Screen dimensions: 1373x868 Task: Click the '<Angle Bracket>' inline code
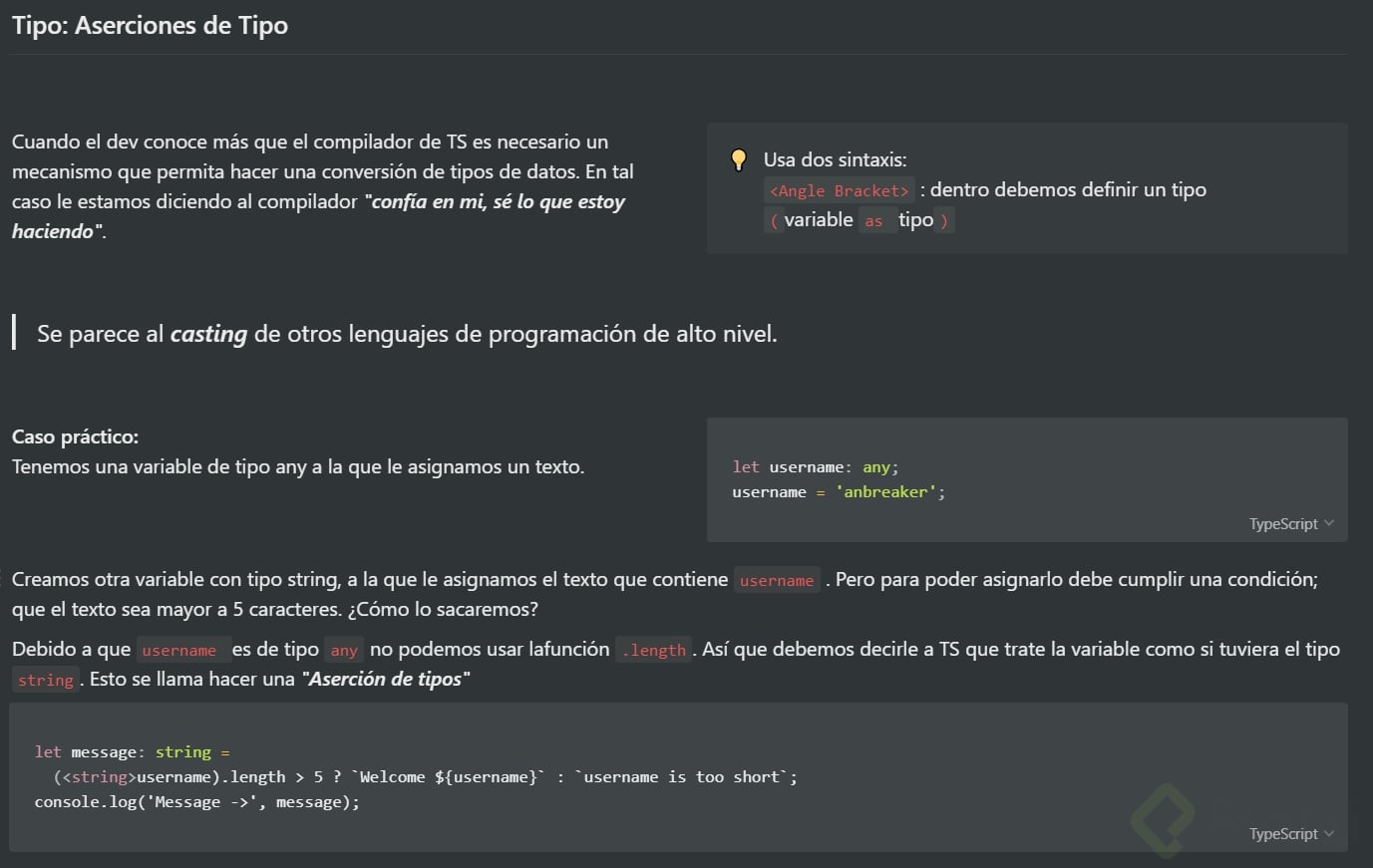(840, 190)
